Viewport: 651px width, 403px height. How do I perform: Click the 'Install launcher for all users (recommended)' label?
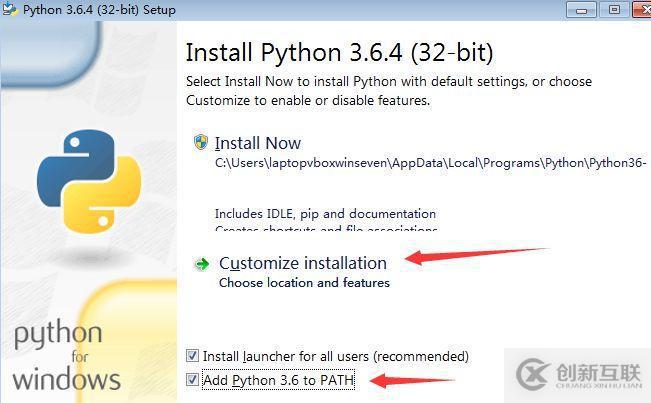[x=335, y=356]
